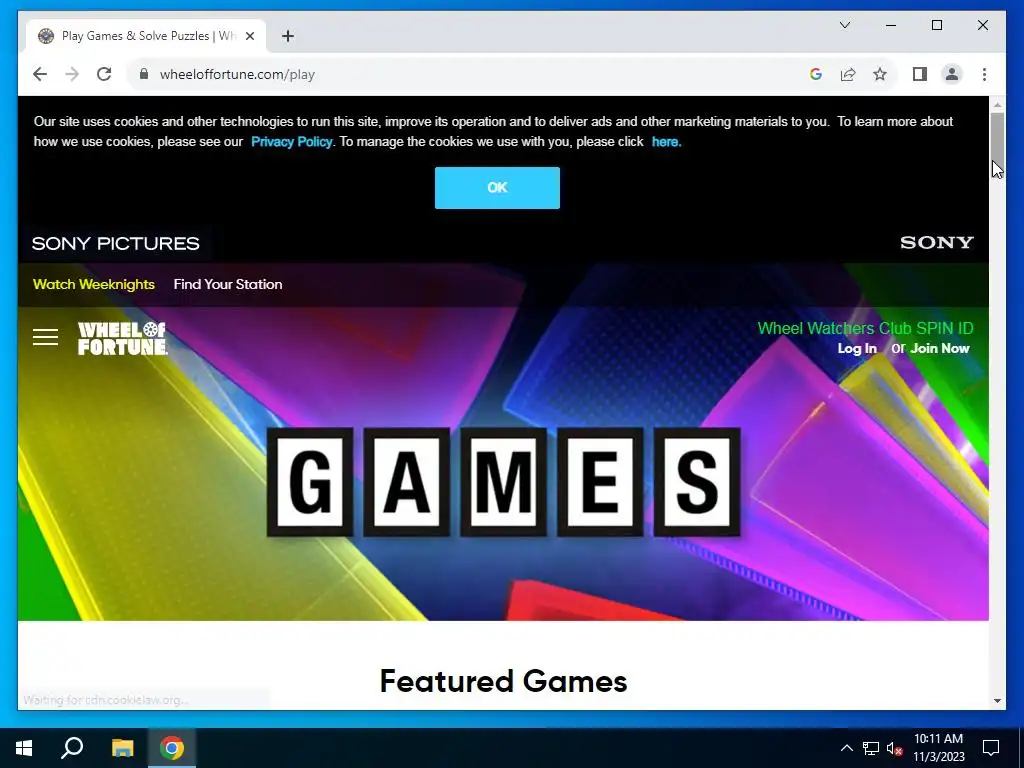The image size is (1024, 768).
Task: Open the taskbar clock and date
Action: pyautogui.click(x=938, y=748)
